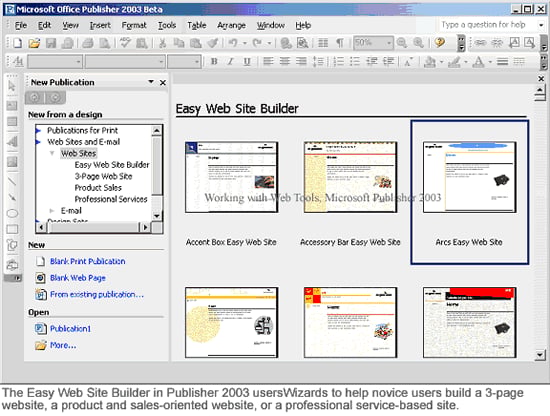550x416 pixels.
Task: Select Accent Box Easy Web Site thumbnail
Action: click(x=232, y=177)
